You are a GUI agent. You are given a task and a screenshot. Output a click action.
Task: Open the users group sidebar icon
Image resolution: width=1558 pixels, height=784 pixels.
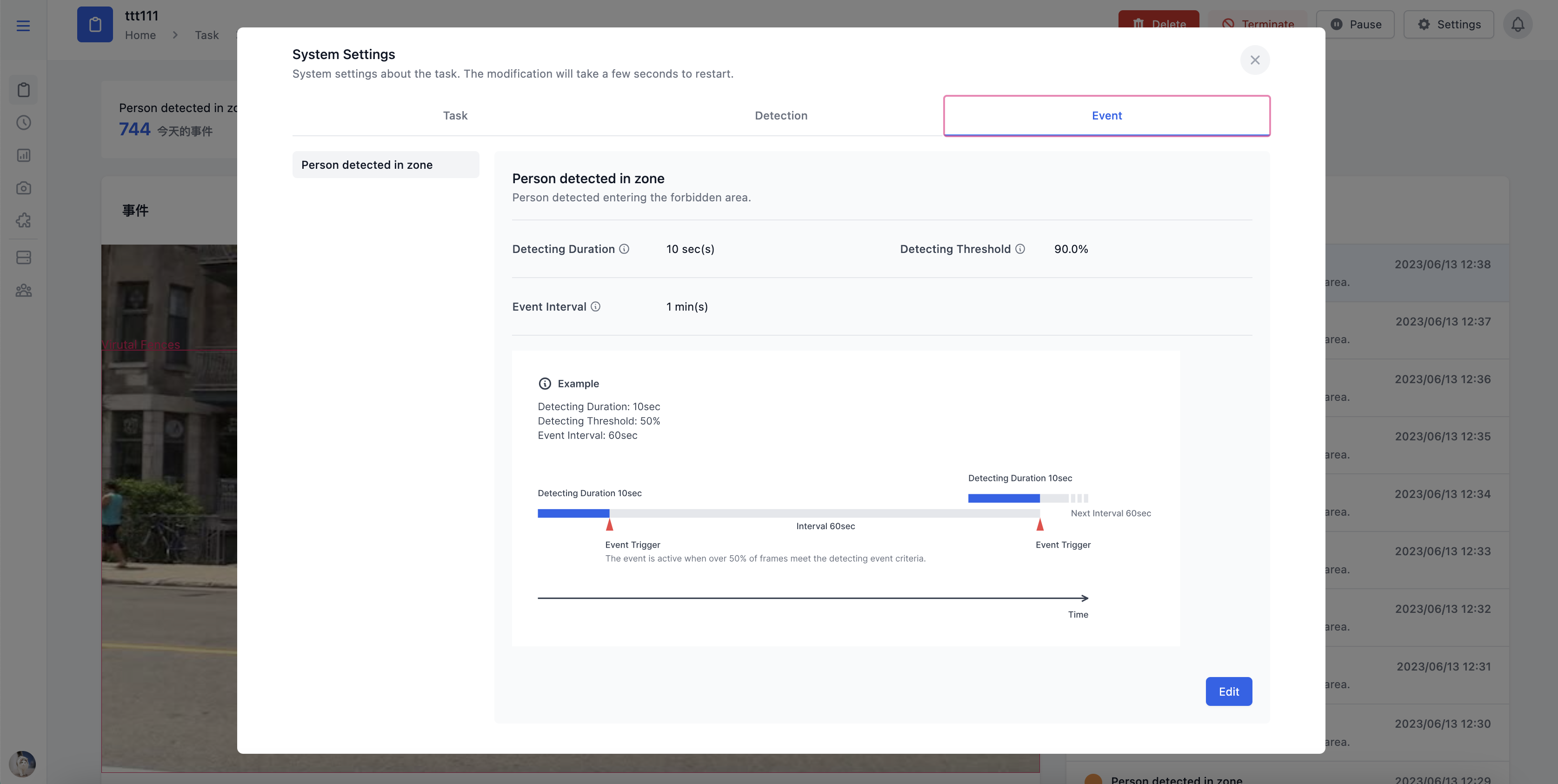[24, 290]
